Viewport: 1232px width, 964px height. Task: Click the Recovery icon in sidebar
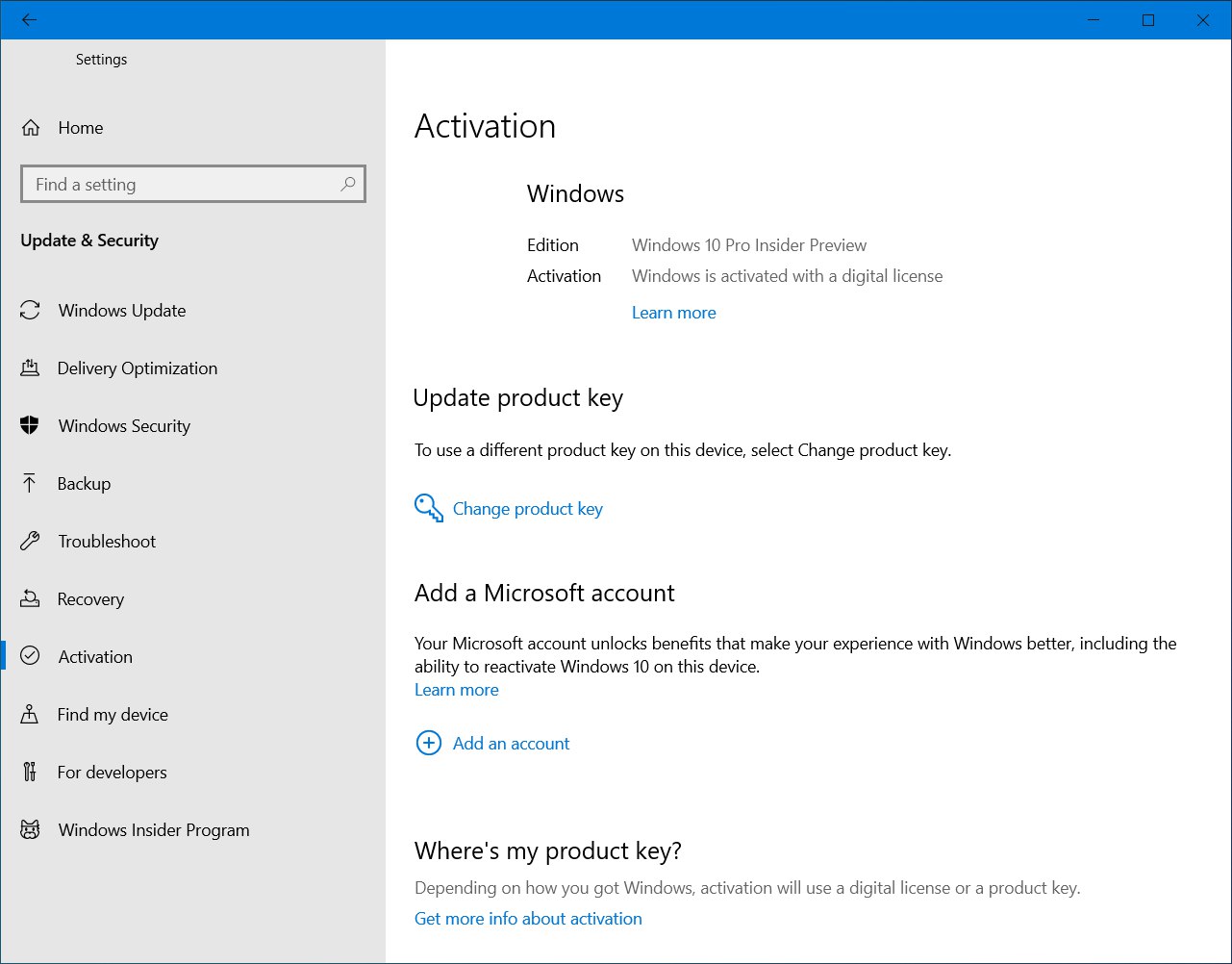[30, 598]
